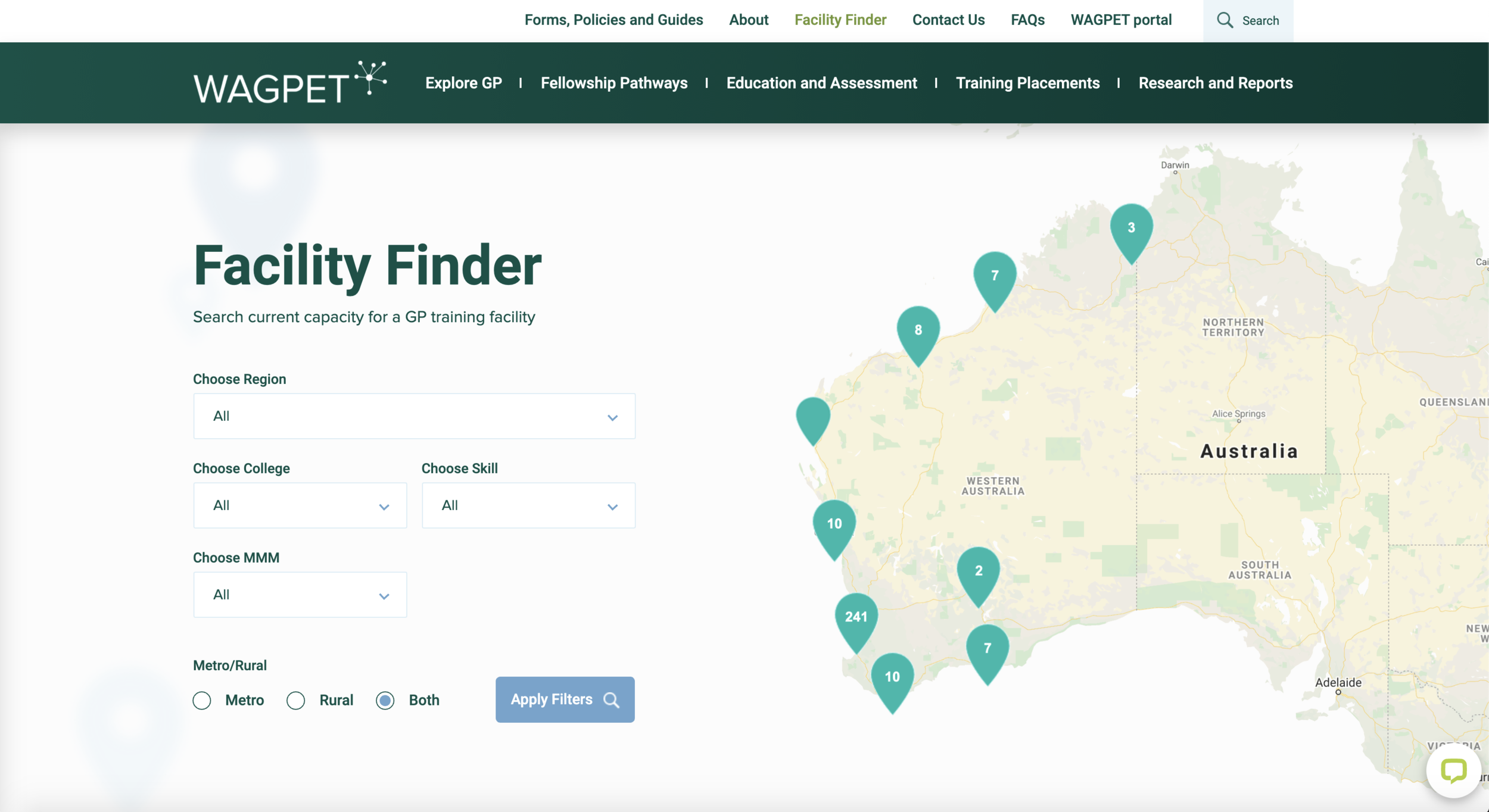Click the map cluster pin labeled 2
The image size is (1489, 812).
978,571
